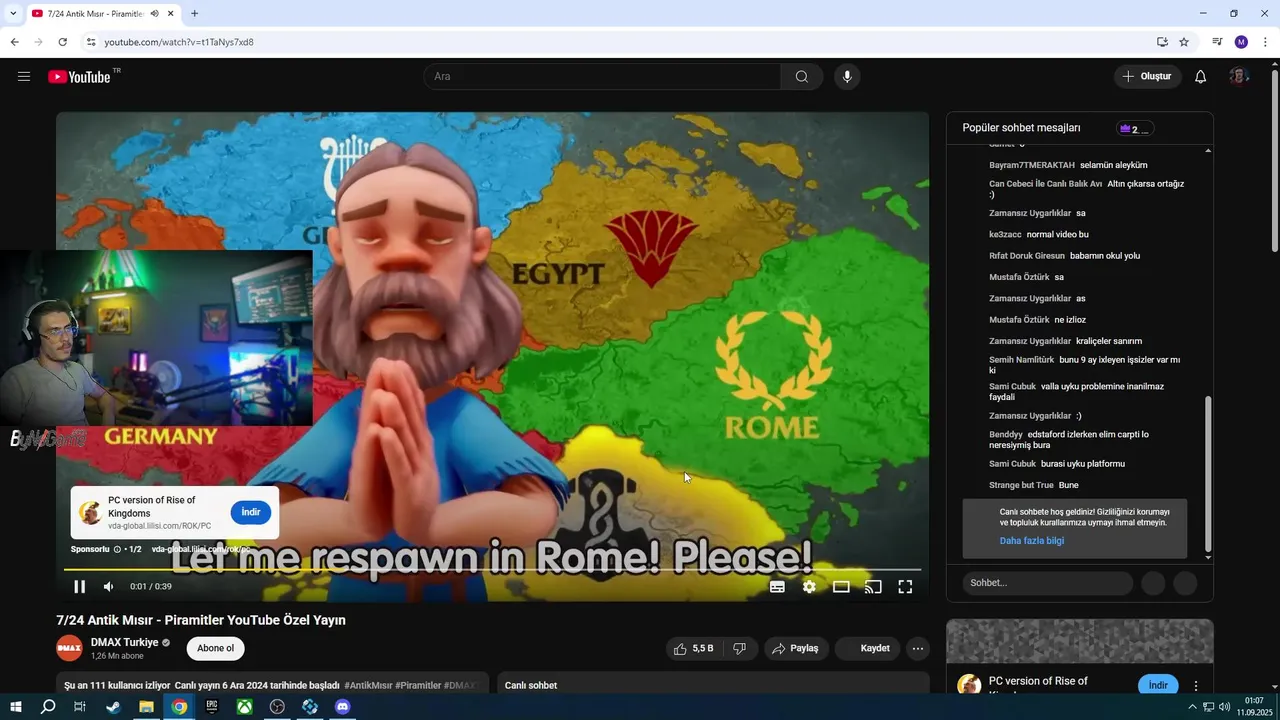Click the Canlı sohbet section header
This screenshot has width=1280, height=720.
(531, 685)
